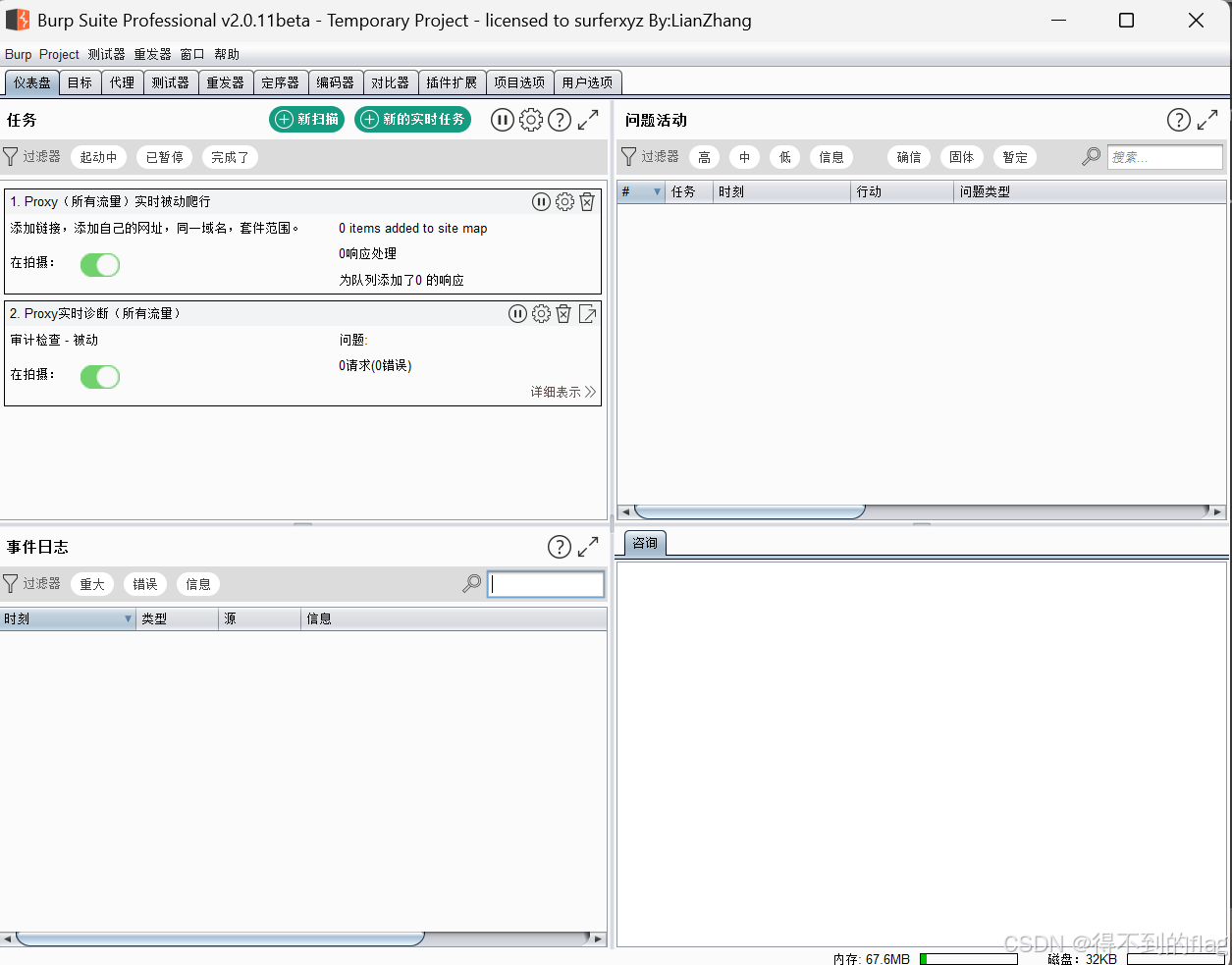Toggle the 起动中 task filter
Screen dimensions: 1232x965
pos(98,157)
